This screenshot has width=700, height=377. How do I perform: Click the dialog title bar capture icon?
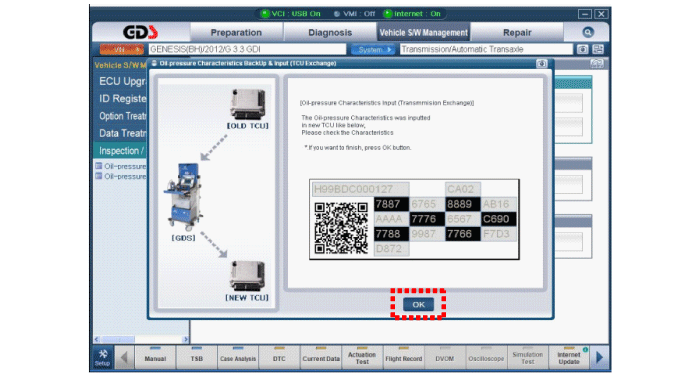coord(542,63)
